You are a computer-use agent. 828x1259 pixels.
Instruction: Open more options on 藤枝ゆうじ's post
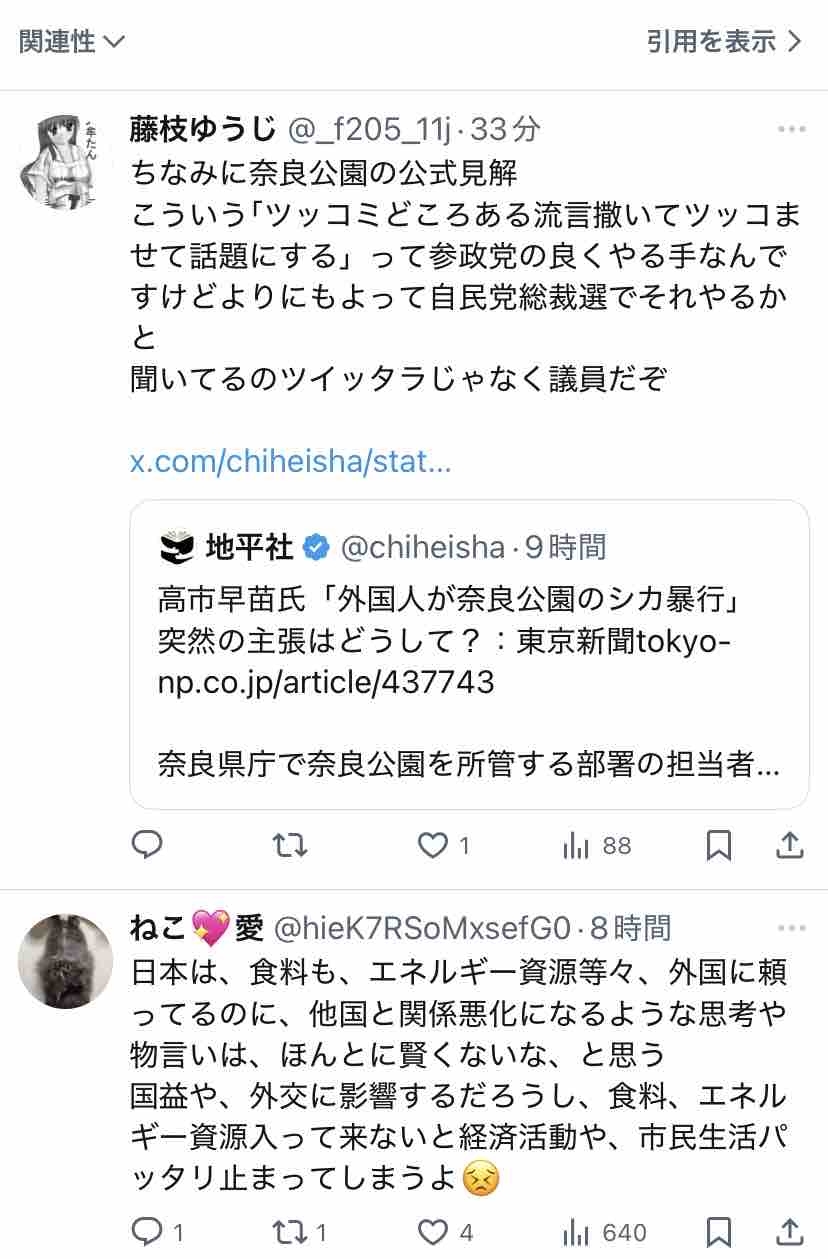click(791, 130)
